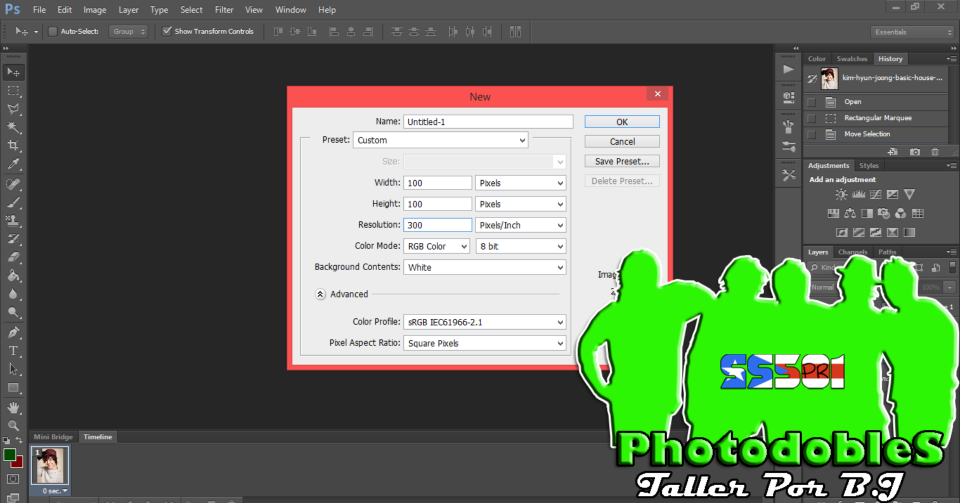Viewport: 960px width, 503px height.
Task: Open the Height units dropdown
Action: point(520,204)
